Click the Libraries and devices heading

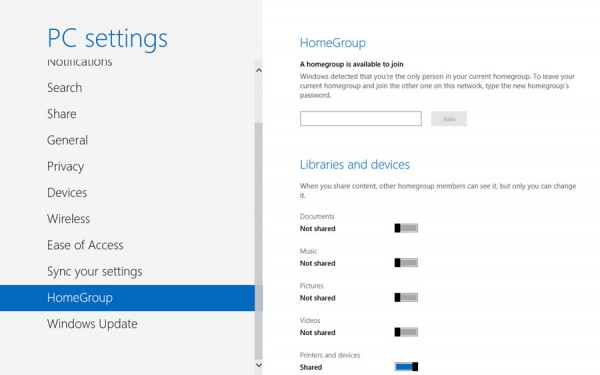click(354, 165)
